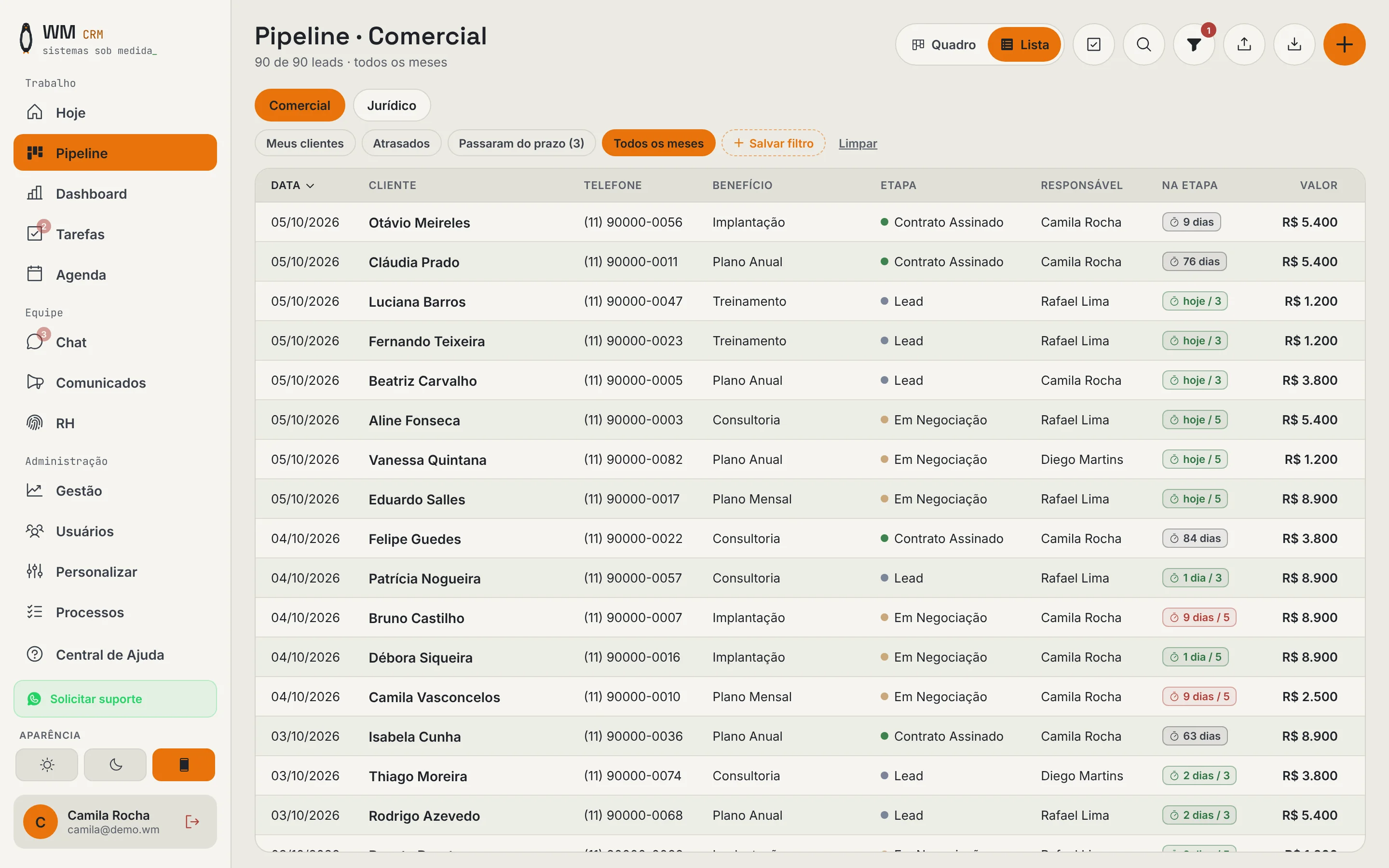Select Pipeline in the sidebar
This screenshot has height=868, width=1389.
(115, 153)
